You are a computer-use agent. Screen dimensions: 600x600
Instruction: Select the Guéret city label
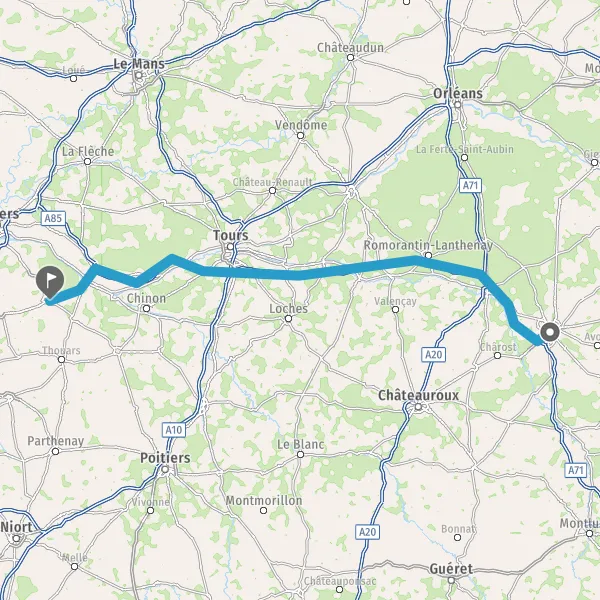click(x=451, y=569)
